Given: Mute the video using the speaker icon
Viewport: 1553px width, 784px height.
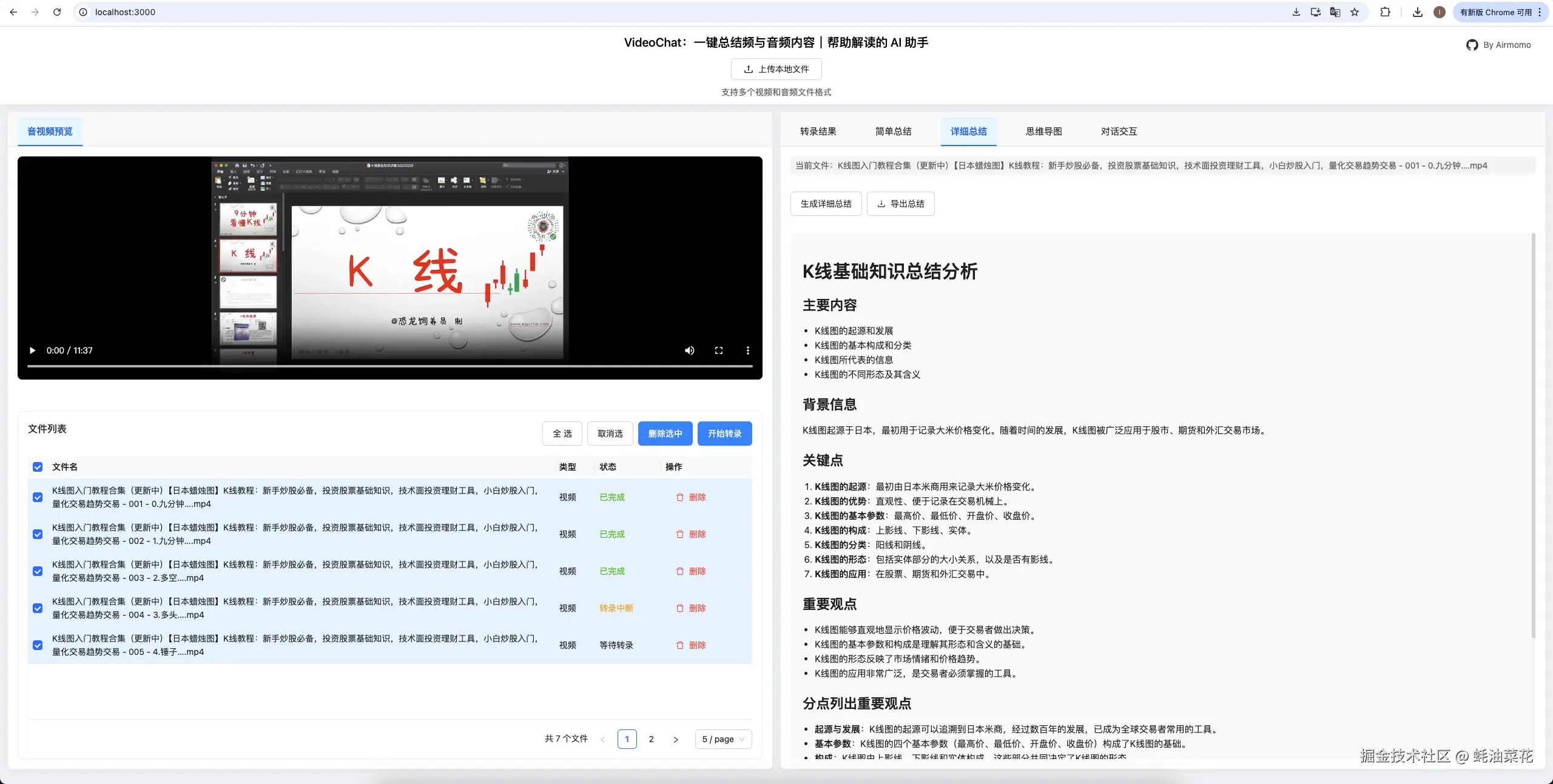Looking at the screenshot, I should pyautogui.click(x=689, y=350).
